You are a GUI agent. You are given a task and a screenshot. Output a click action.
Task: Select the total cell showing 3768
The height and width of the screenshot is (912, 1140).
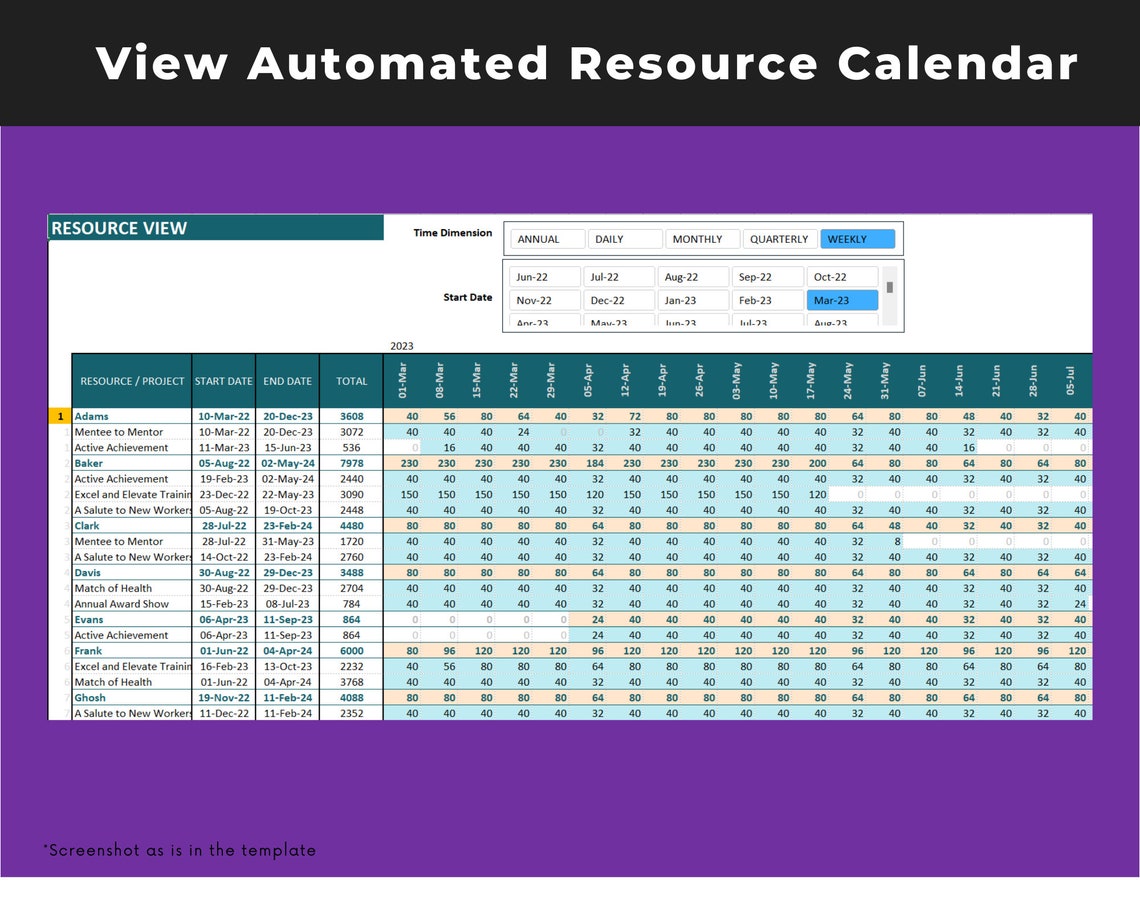tap(351, 682)
